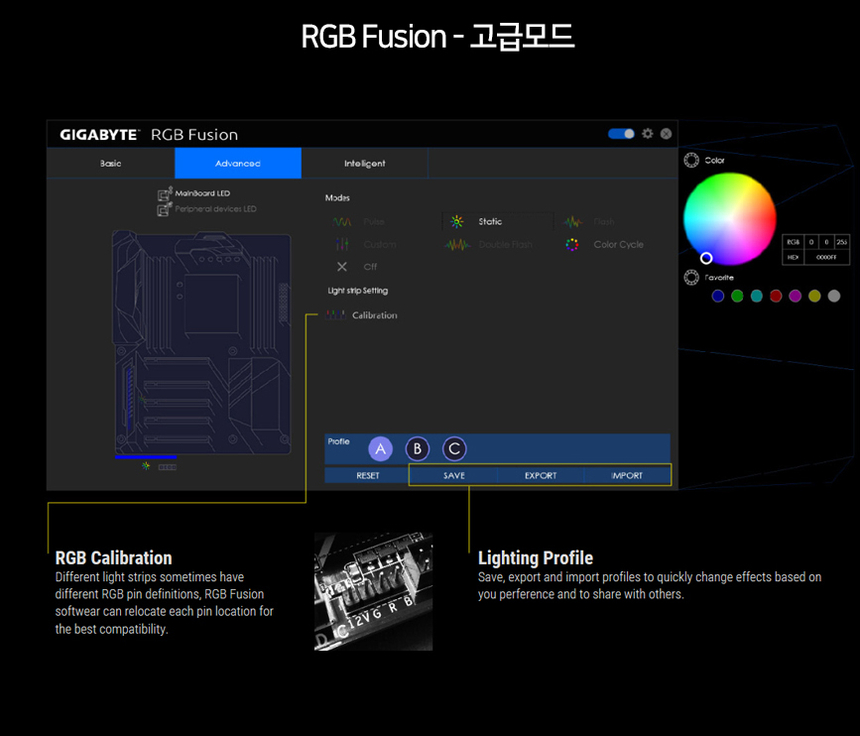Select the MainBoard LED icon
The height and width of the screenshot is (736, 860).
click(x=165, y=194)
